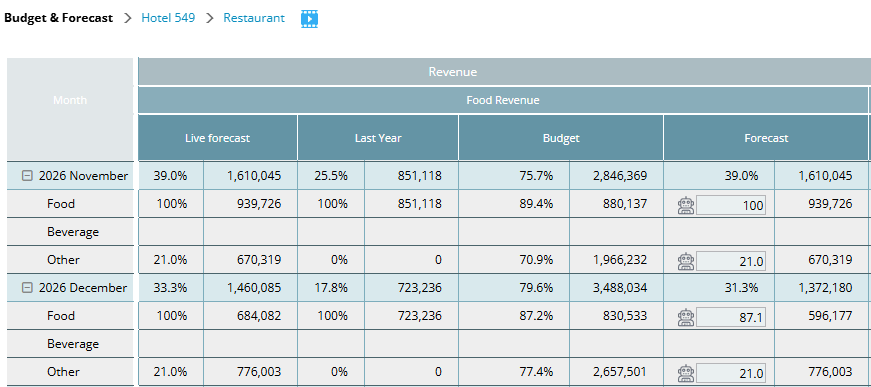Click the Budget & Forecast breadcrumb root
Screen dimensions: 871x387
pyautogui.click(x=58, y=18)
